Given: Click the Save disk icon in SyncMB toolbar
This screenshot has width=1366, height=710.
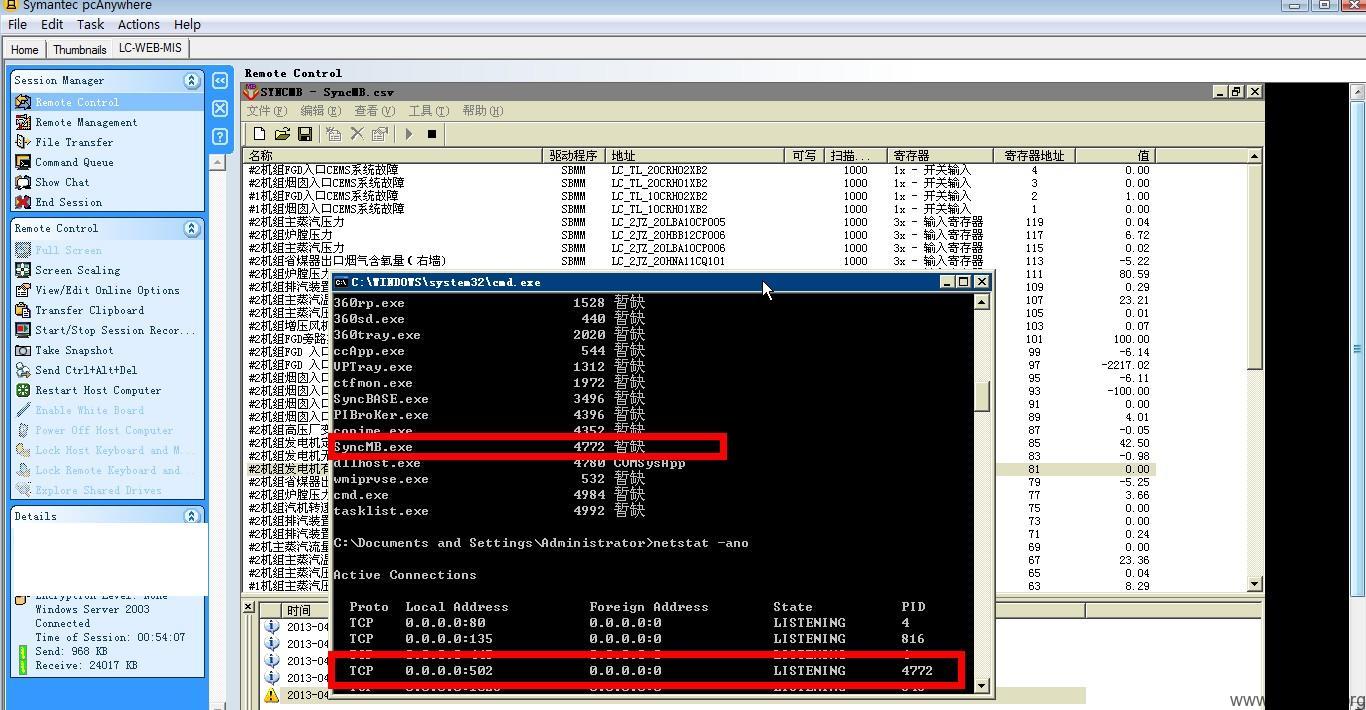Looking at the screenshot, I should 305,134.
